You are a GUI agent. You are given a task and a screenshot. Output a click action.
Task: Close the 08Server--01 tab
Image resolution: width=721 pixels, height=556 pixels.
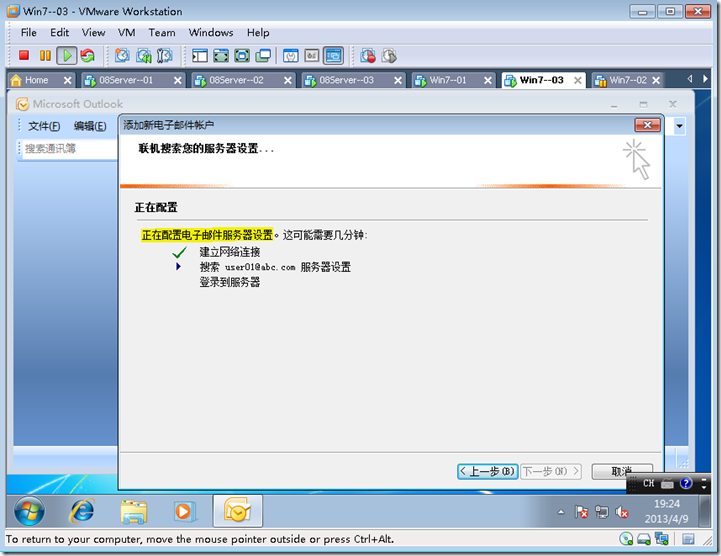tap(177, 80)
